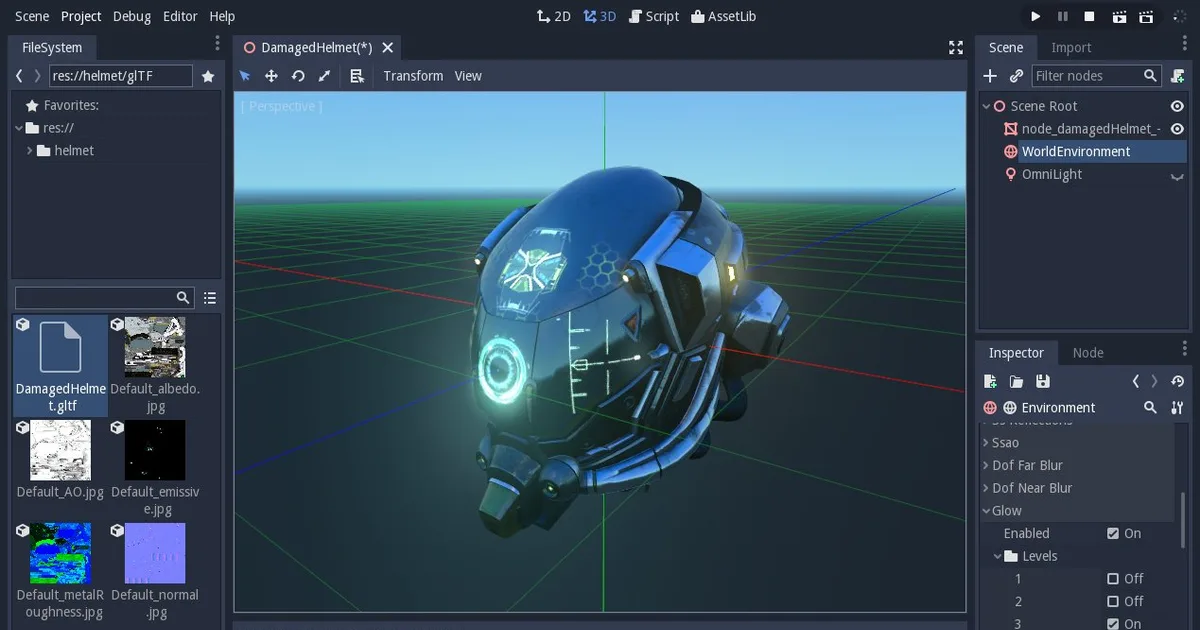The width and height of the screenshot is (1200, 630).
Task: Save the current resource in Inspector
Action: (1043, 381)
